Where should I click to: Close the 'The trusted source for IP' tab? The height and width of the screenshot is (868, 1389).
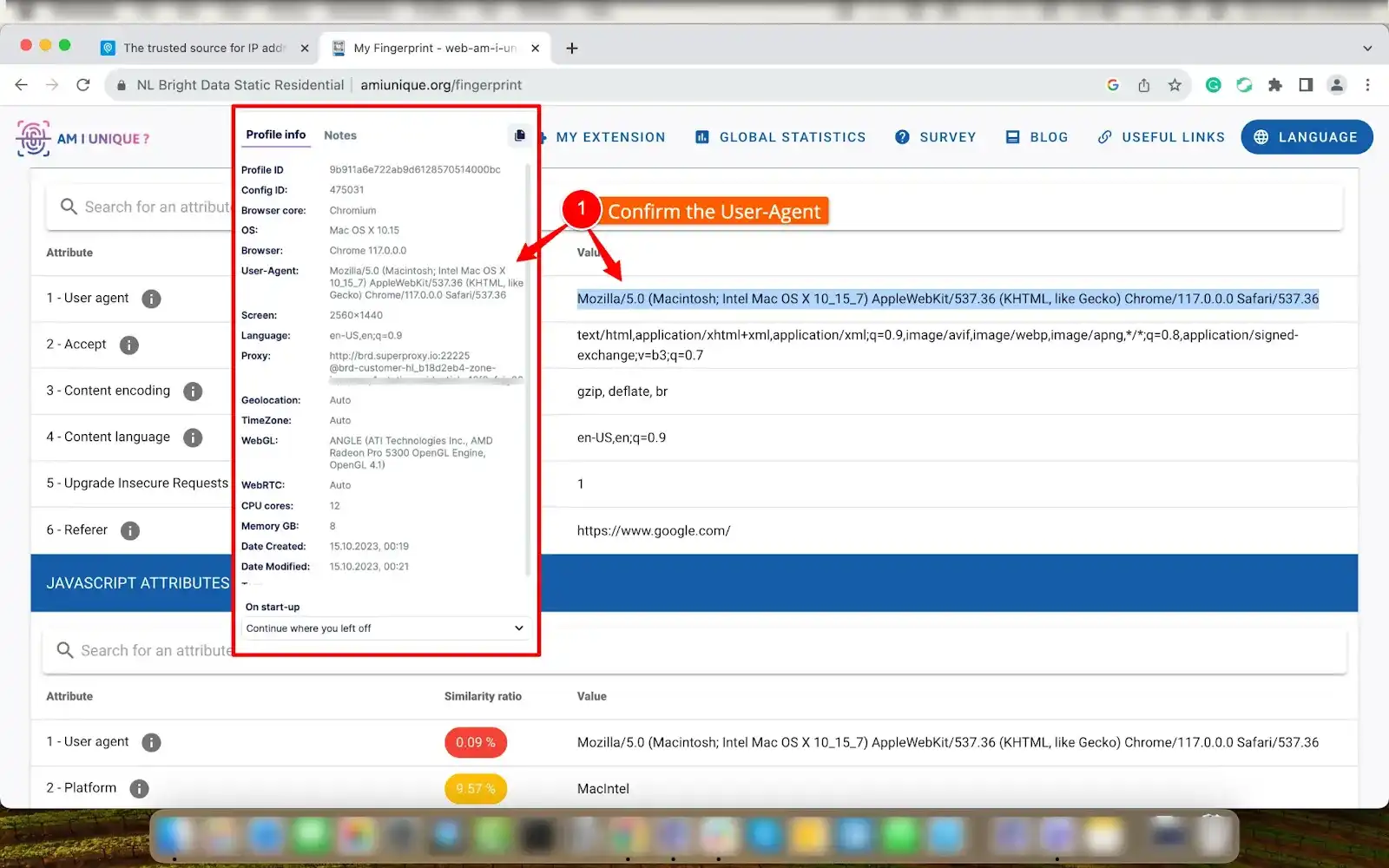click(305, 49)
